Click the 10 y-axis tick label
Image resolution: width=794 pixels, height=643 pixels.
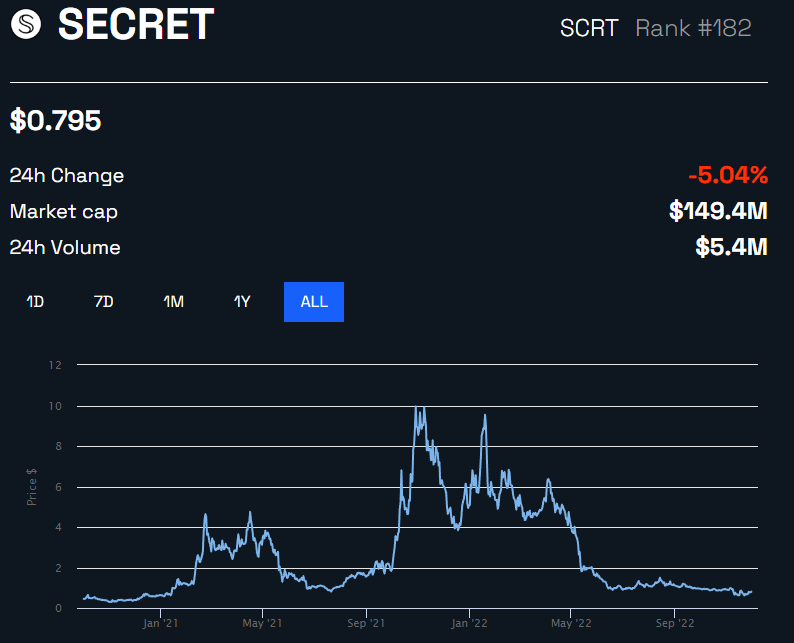[x=55, y=406]
